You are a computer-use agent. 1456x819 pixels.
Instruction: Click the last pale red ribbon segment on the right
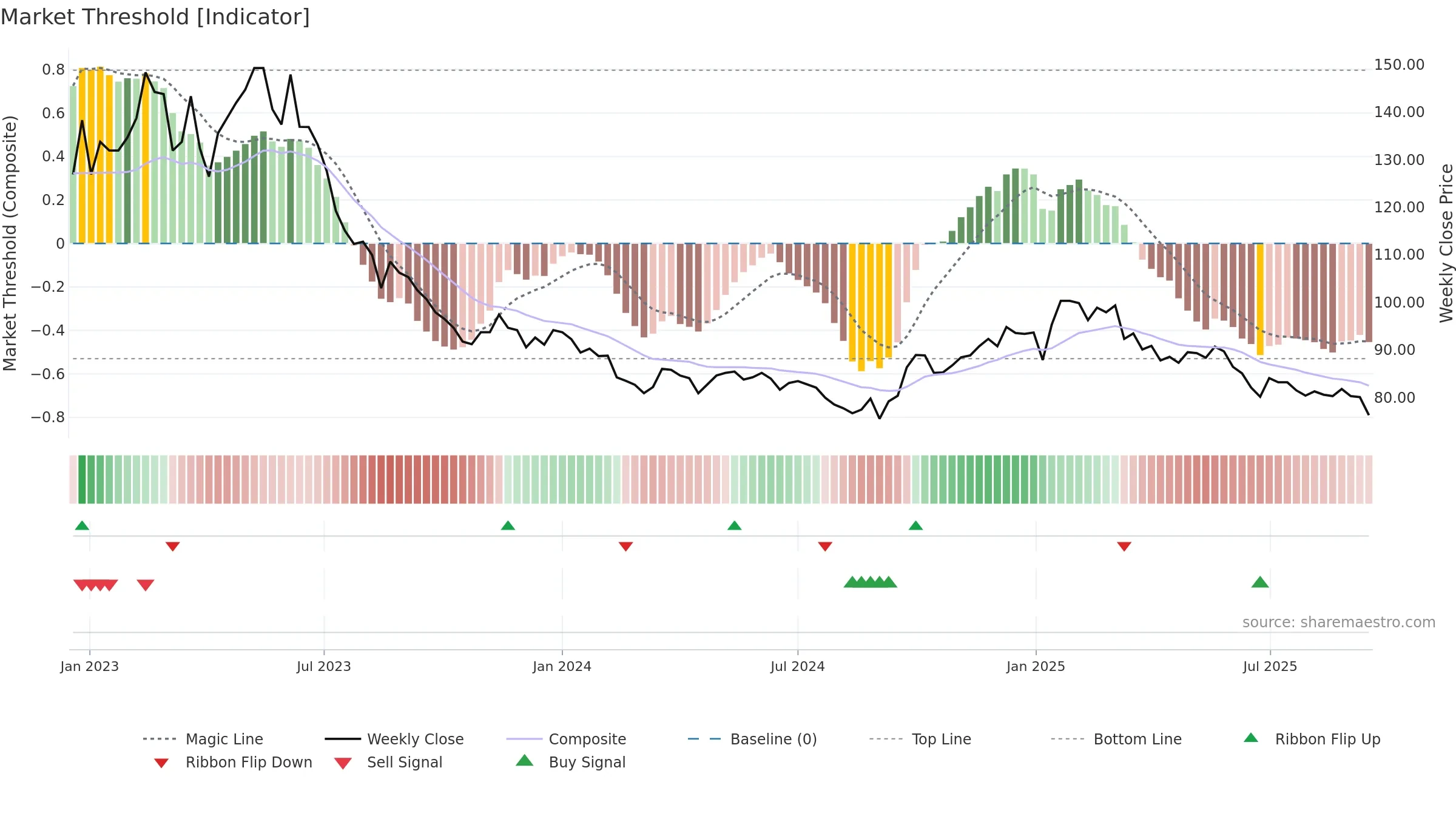(x=1368, y=479)
